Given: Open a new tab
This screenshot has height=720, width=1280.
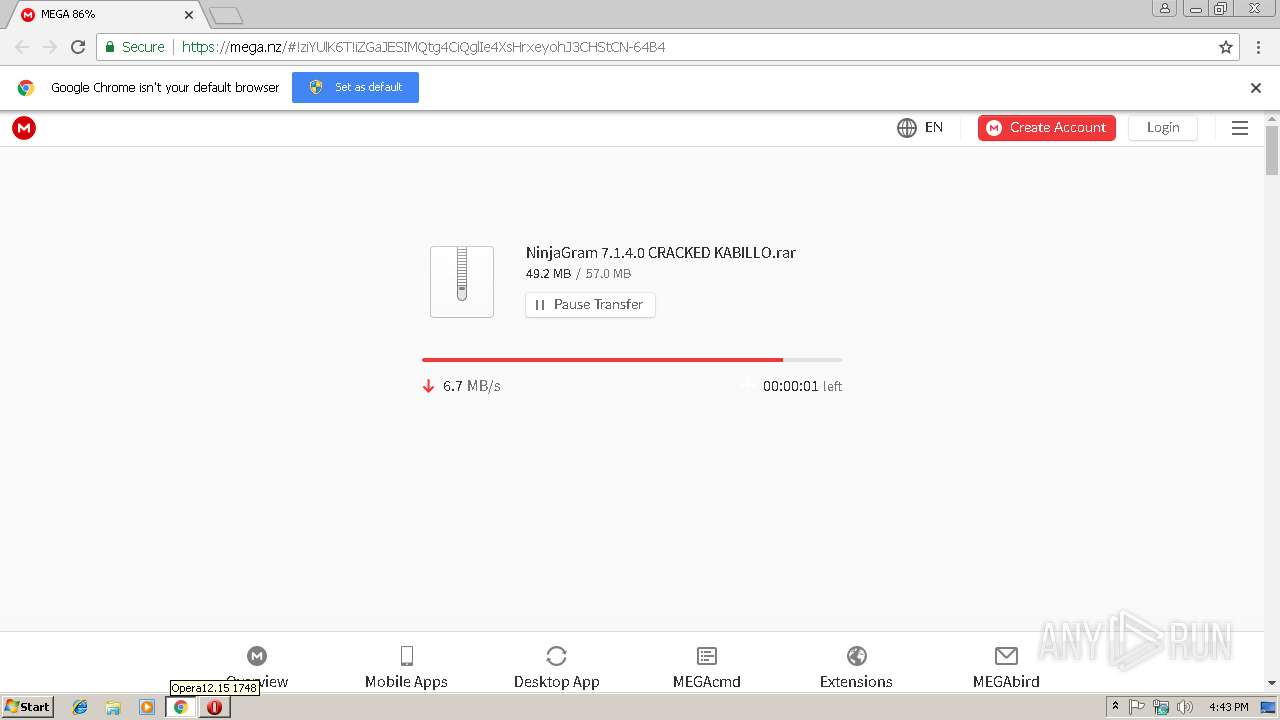Looking at the screenshot, I should pyautogui.click(x=226, y=16).
